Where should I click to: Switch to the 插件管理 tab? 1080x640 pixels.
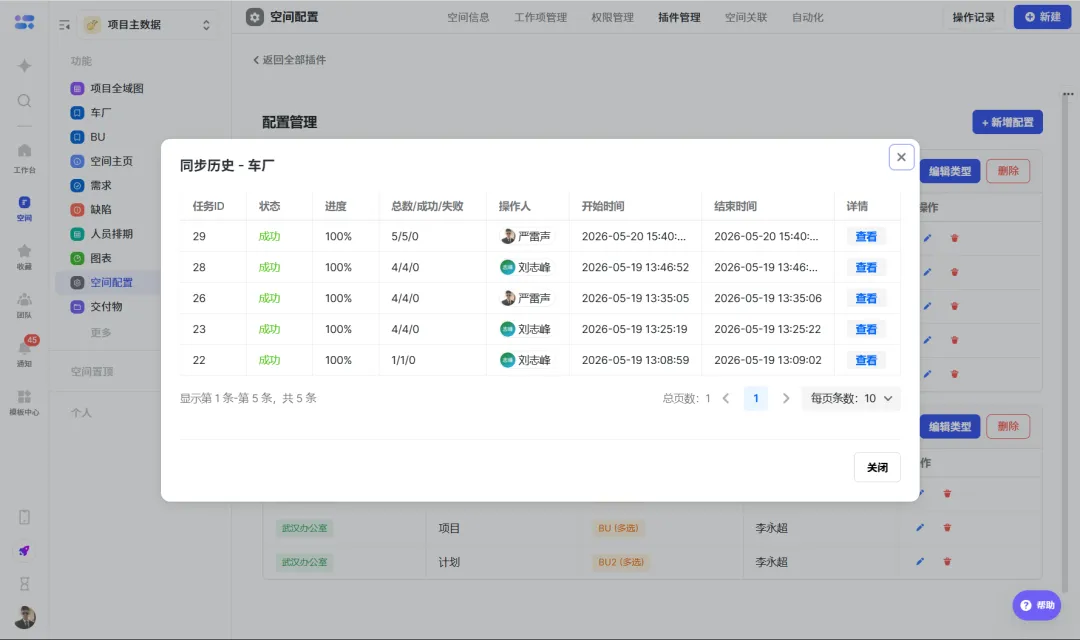(x=679, y=18)
